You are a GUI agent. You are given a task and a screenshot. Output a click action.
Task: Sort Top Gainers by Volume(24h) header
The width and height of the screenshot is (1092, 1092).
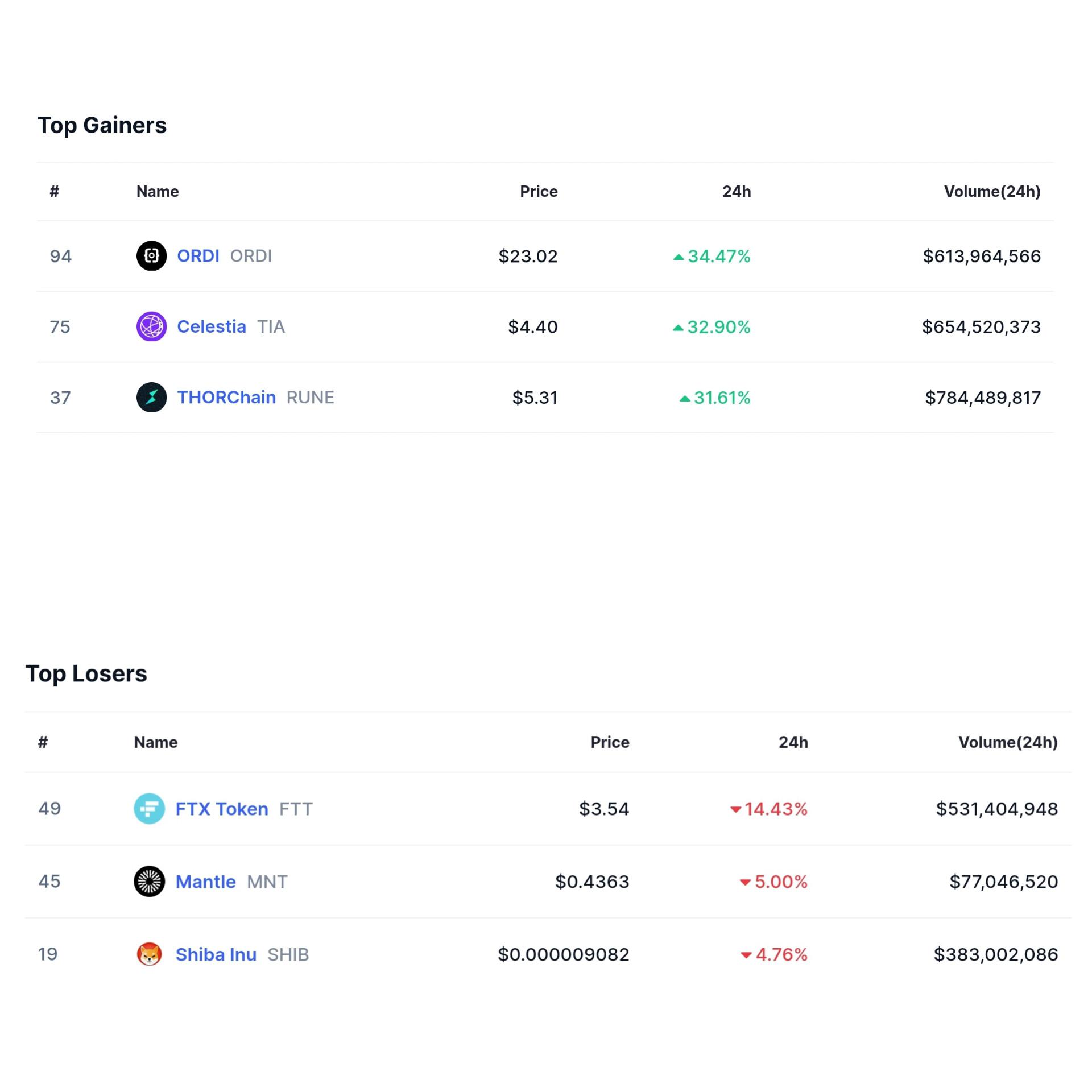pyautogui.click(x=992, y=192)
